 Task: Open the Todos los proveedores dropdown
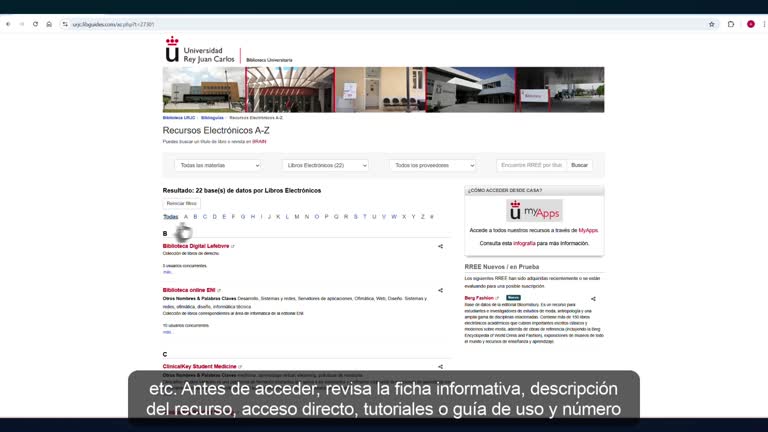(433, 166)
